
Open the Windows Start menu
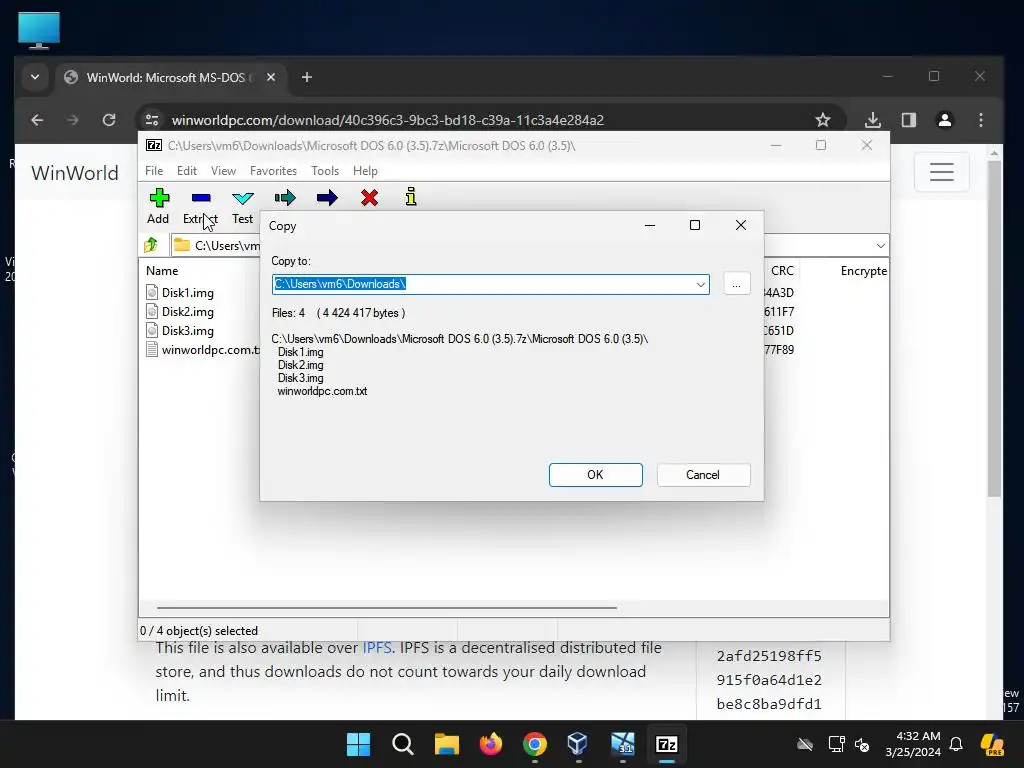pyautogui.click(x=358, y=744)
